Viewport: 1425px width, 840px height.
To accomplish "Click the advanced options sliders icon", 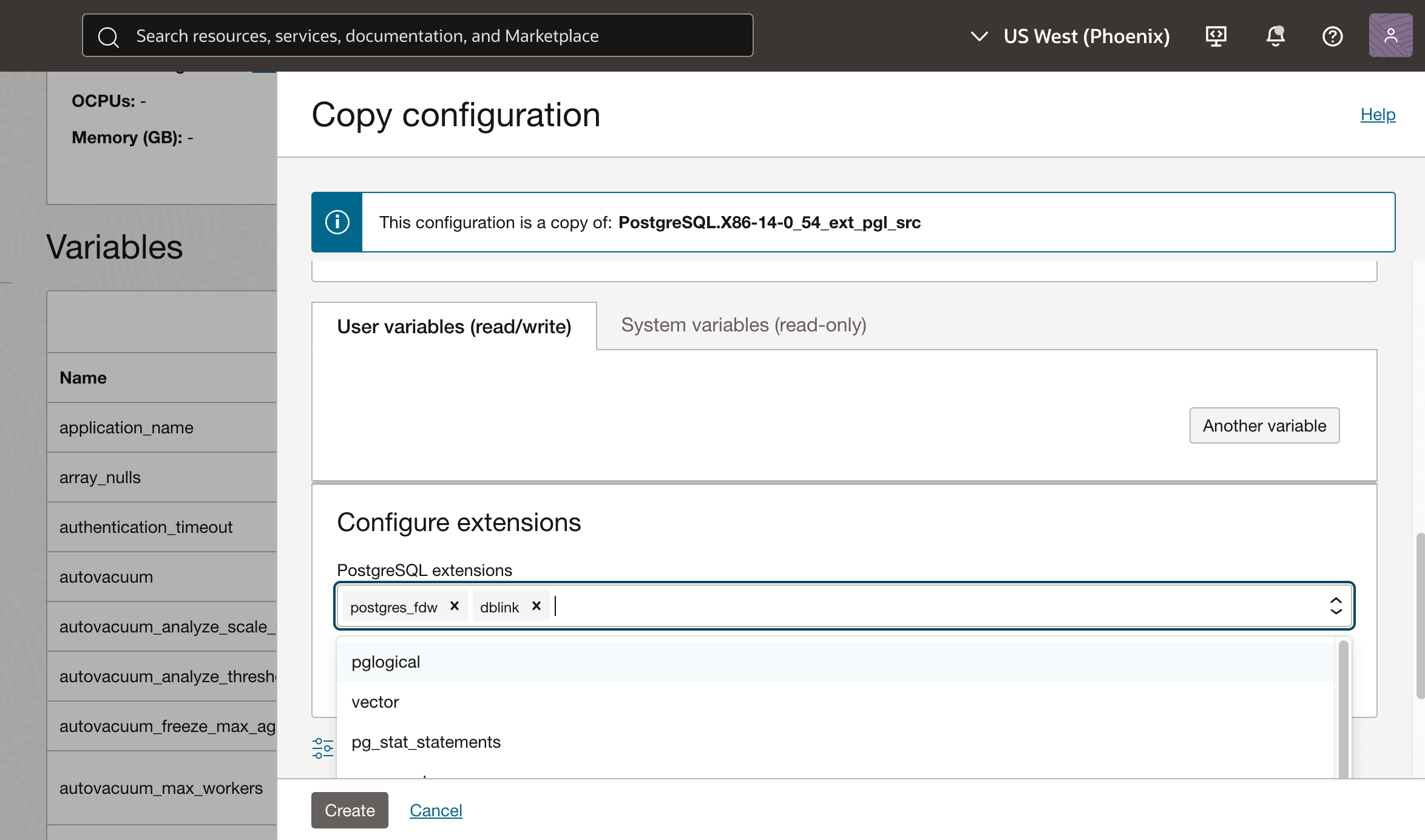I will (x=322, y=748).
